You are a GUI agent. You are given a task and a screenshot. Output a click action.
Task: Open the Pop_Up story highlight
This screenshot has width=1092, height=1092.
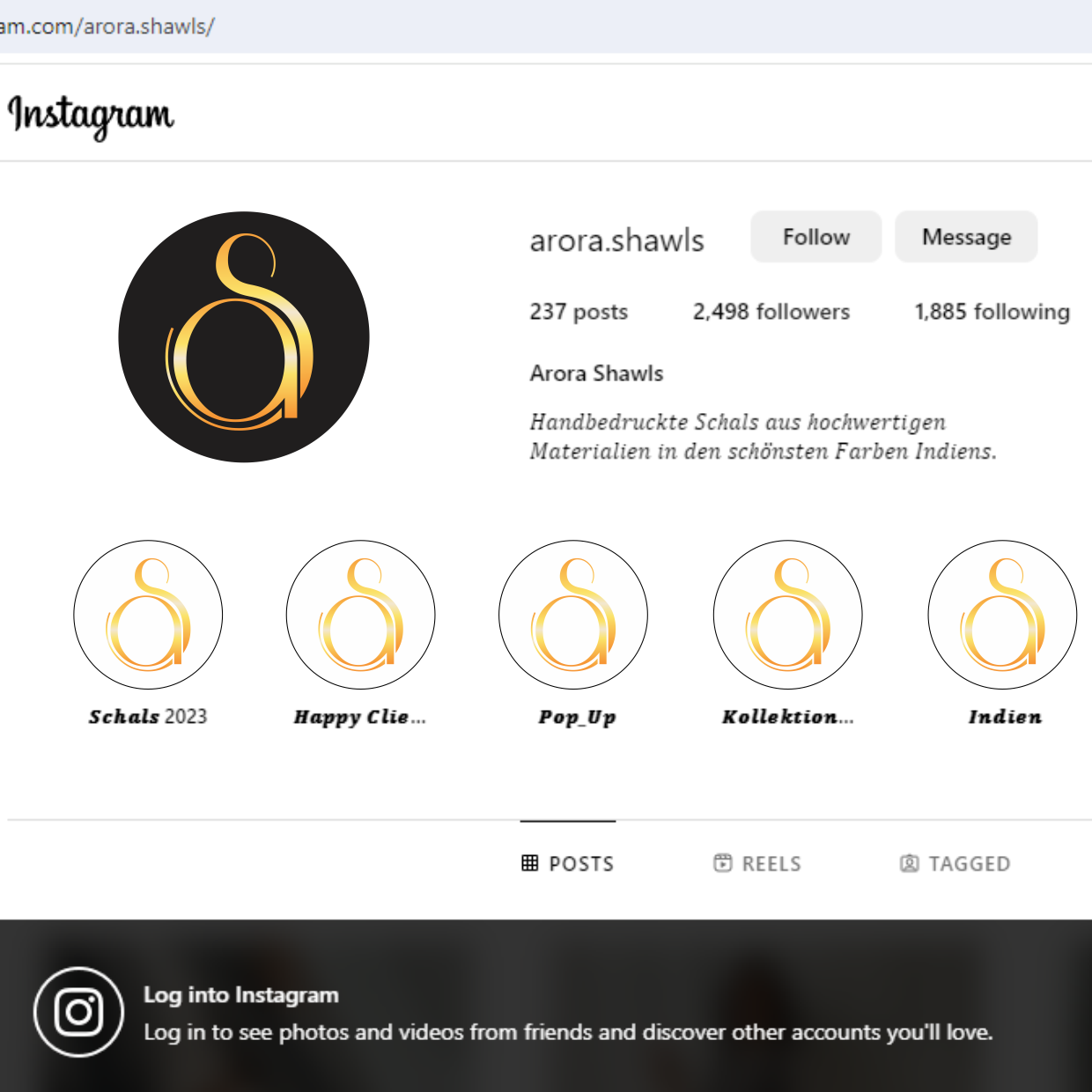pos(573,615)
